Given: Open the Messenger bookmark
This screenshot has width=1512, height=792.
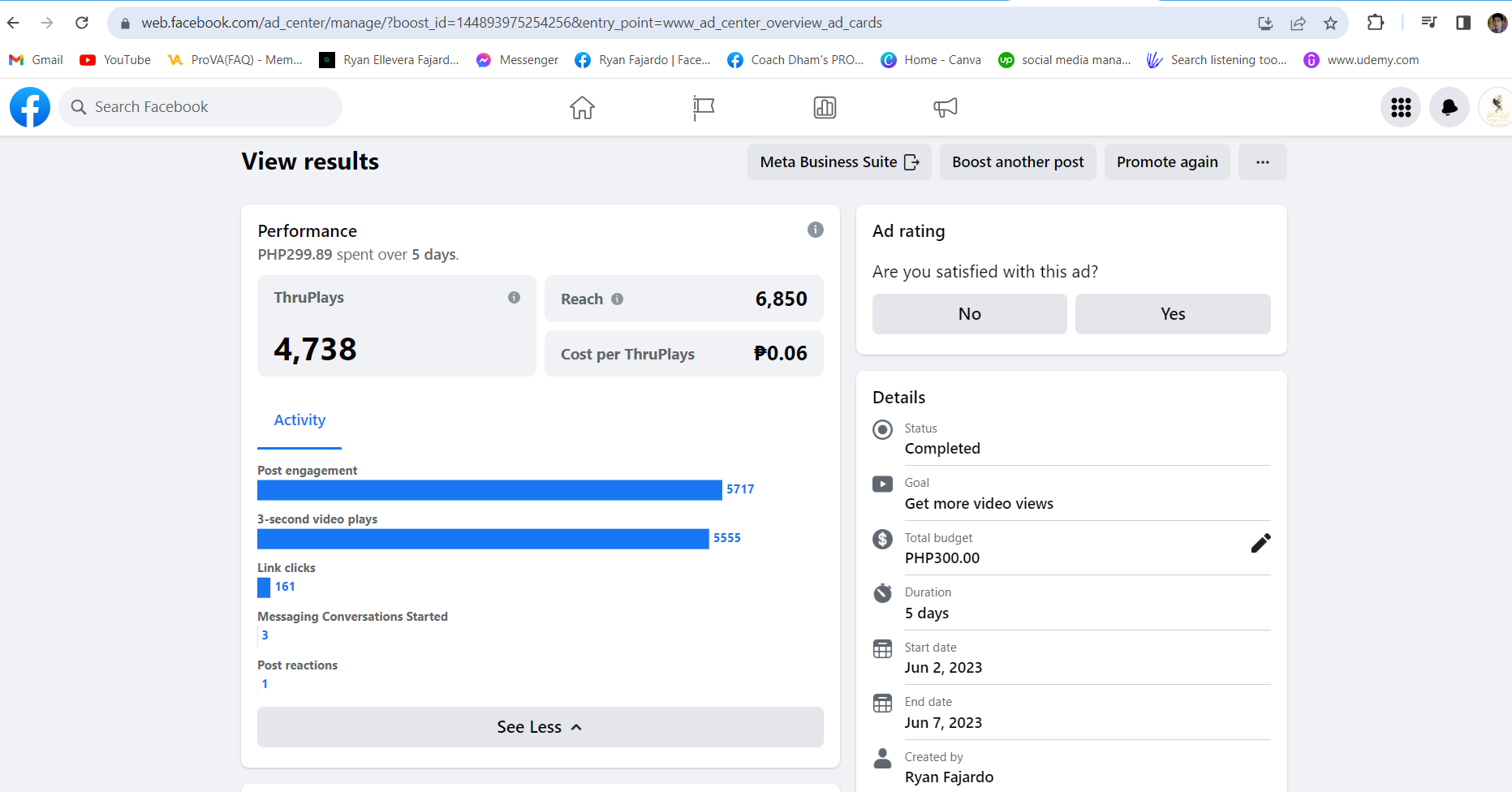Looking at the screenshot, I should tap(518, 60).
